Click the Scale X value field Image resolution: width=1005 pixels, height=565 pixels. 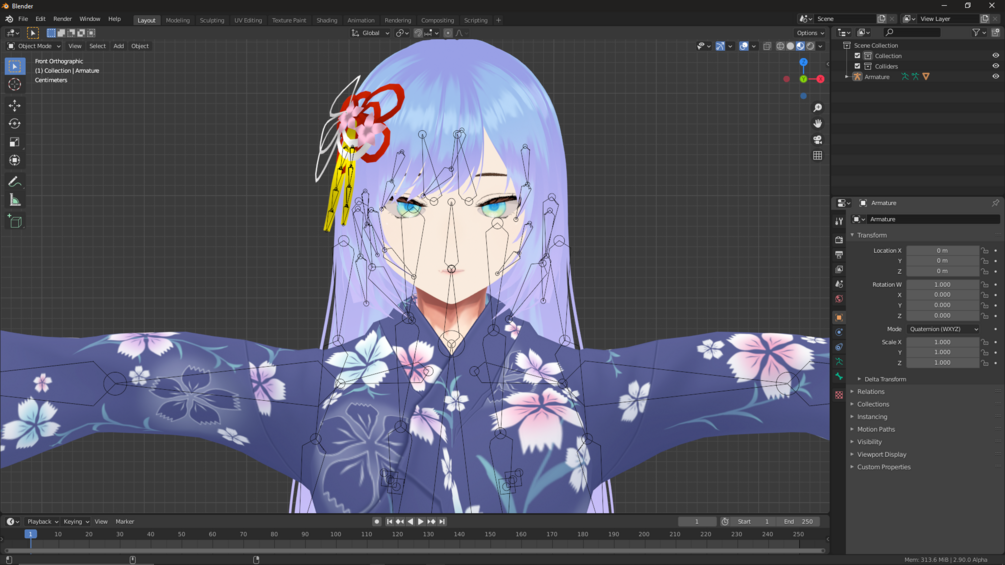(942, 342)
